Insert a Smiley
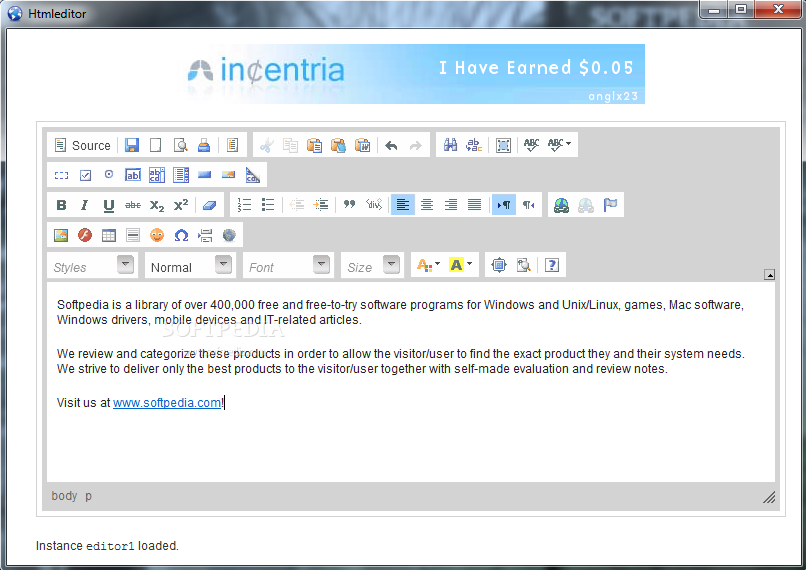This screenshot has width=806, height=570. click(157, 235)
